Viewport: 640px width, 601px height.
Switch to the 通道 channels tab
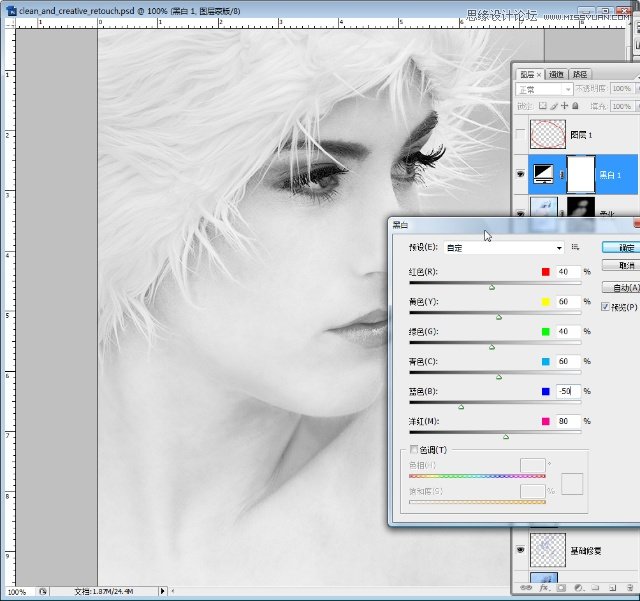(x=557, y=74)
